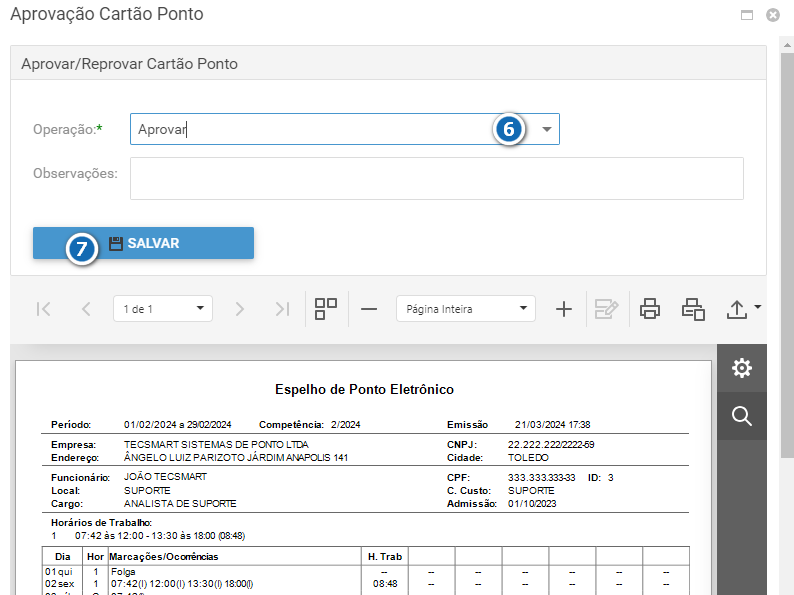Viewport: 794px width, 595px height.
Task: Click the SALVAR button
Action: pyautogui.click(x=143, y=243)
